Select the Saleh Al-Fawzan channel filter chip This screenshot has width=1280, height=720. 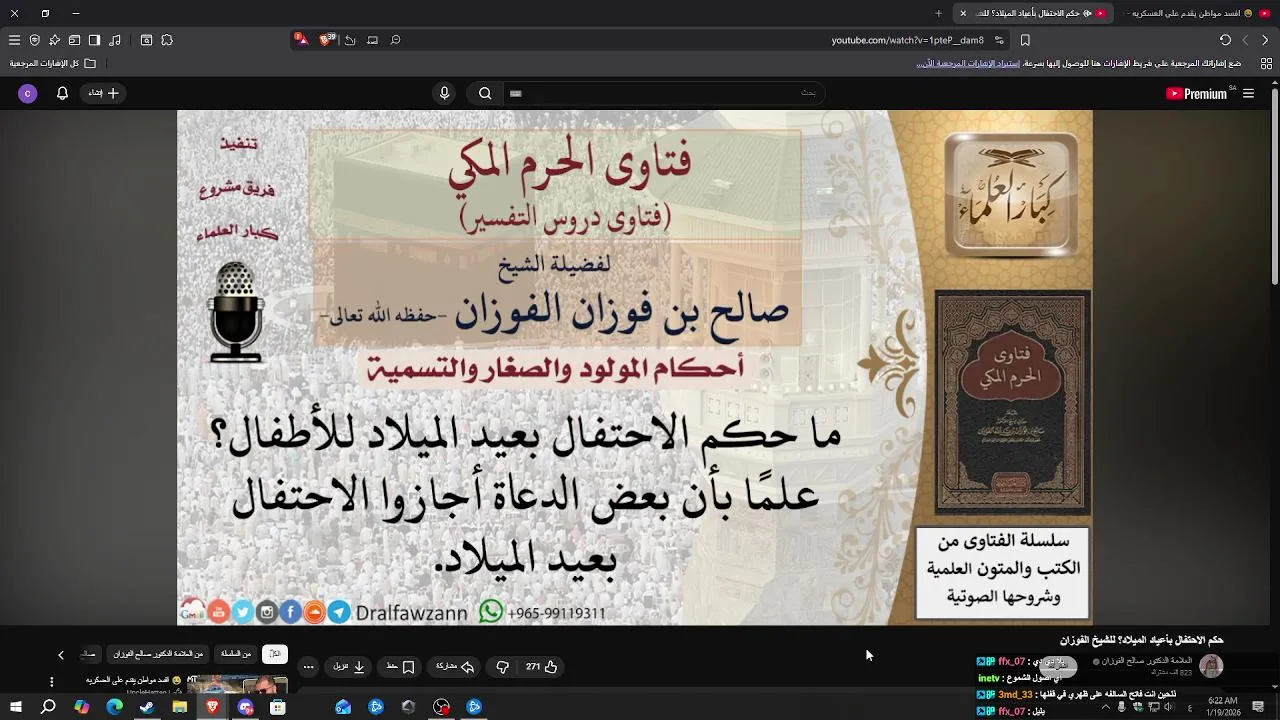tap(158, 654)
